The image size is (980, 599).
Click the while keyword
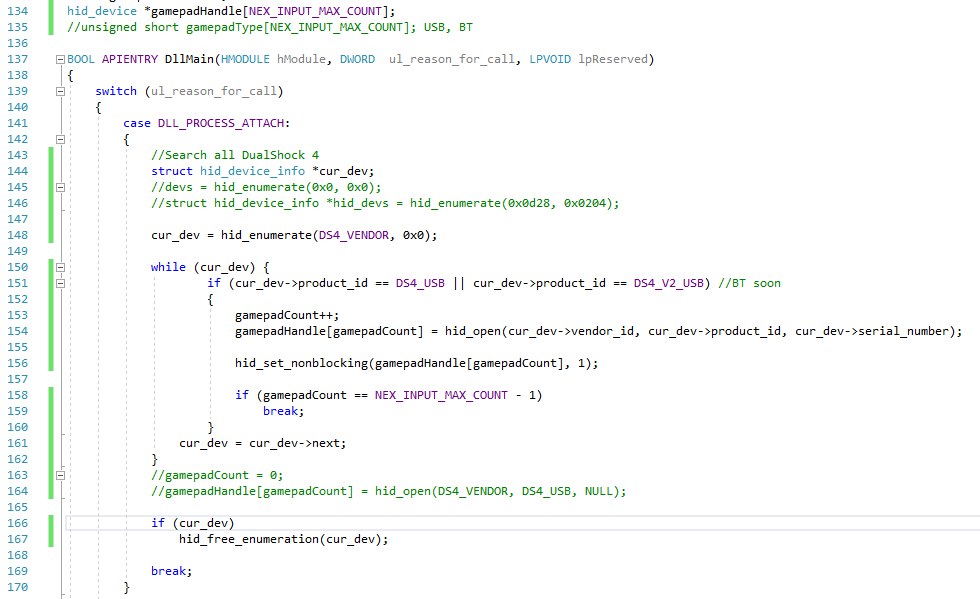168,267
